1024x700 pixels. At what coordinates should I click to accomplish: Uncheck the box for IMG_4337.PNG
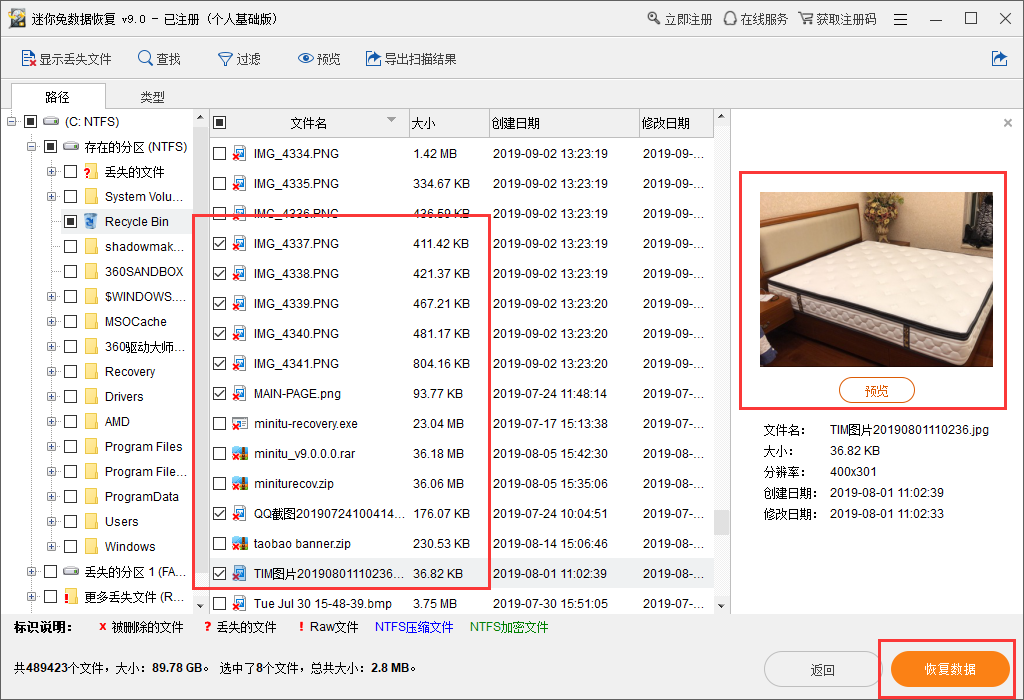[219, 244]
